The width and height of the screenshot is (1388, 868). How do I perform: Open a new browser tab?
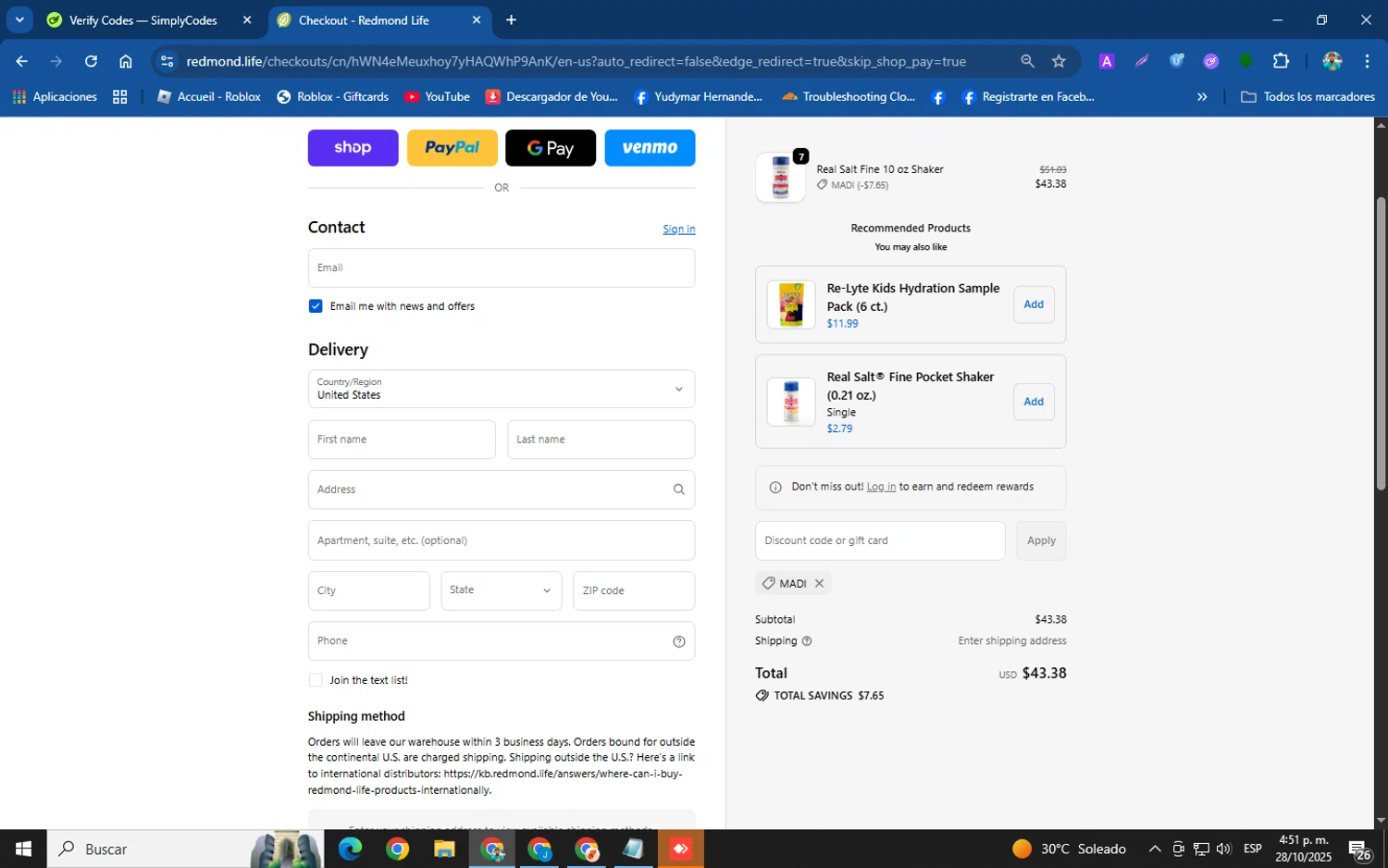(x=512, y=20)
